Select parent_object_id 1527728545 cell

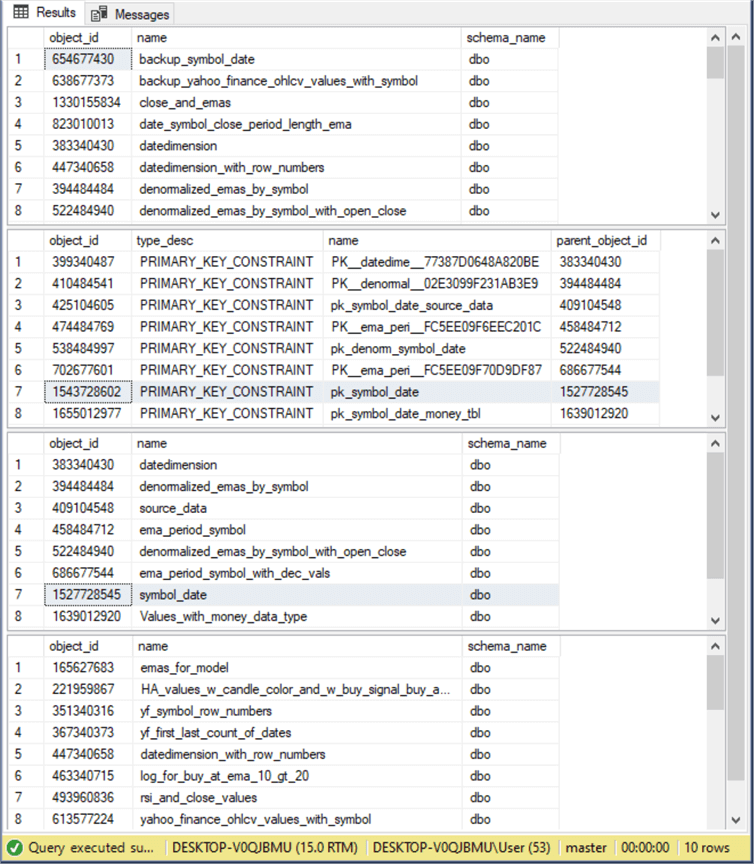(x=605, y=392)
